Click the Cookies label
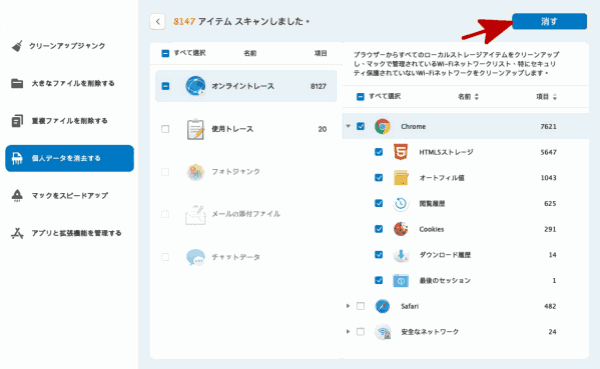This screenshot has width=600, height=369. click(x=432, y=229)
